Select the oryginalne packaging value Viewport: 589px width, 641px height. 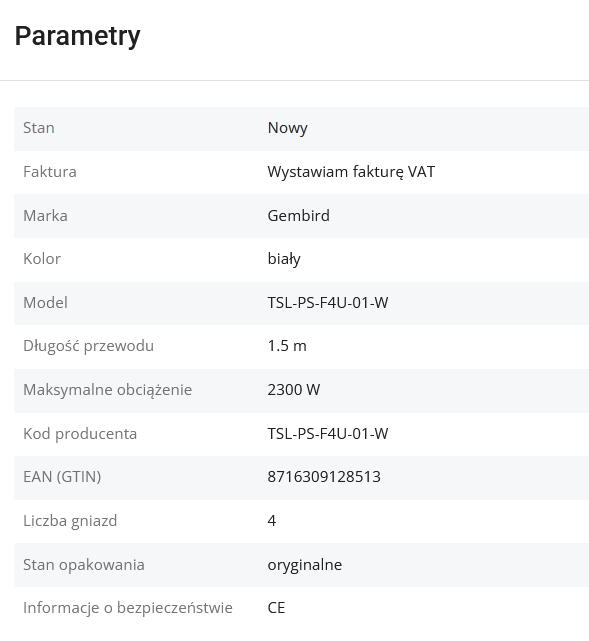(305, 565)
